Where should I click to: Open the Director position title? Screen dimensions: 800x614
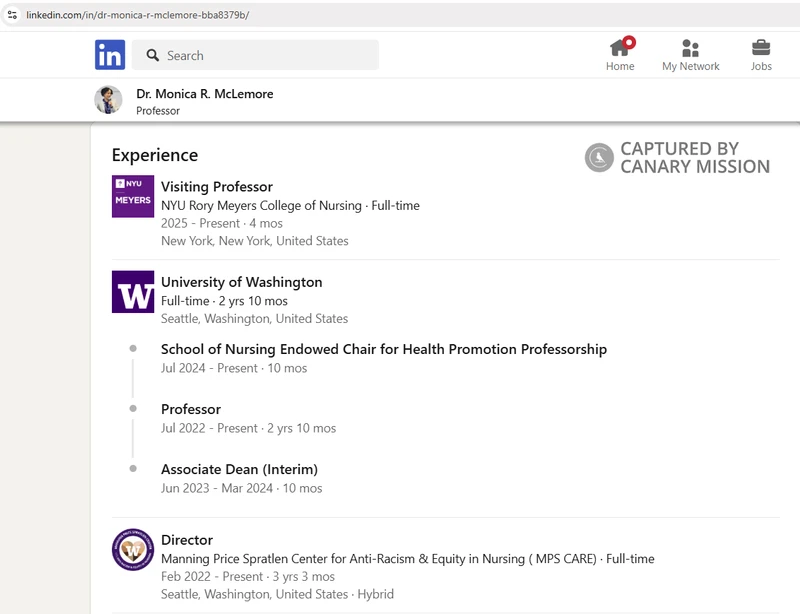187,540
